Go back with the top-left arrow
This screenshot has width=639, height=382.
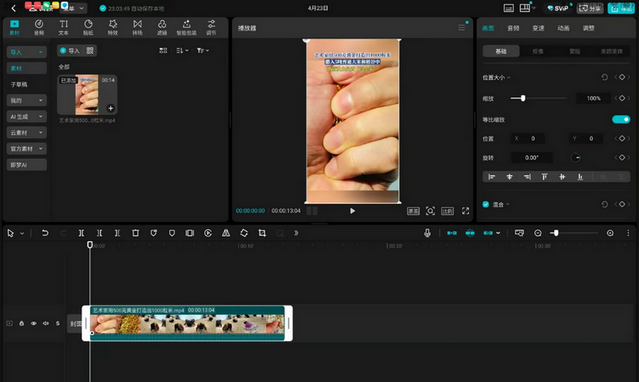[x=13, y=8]
